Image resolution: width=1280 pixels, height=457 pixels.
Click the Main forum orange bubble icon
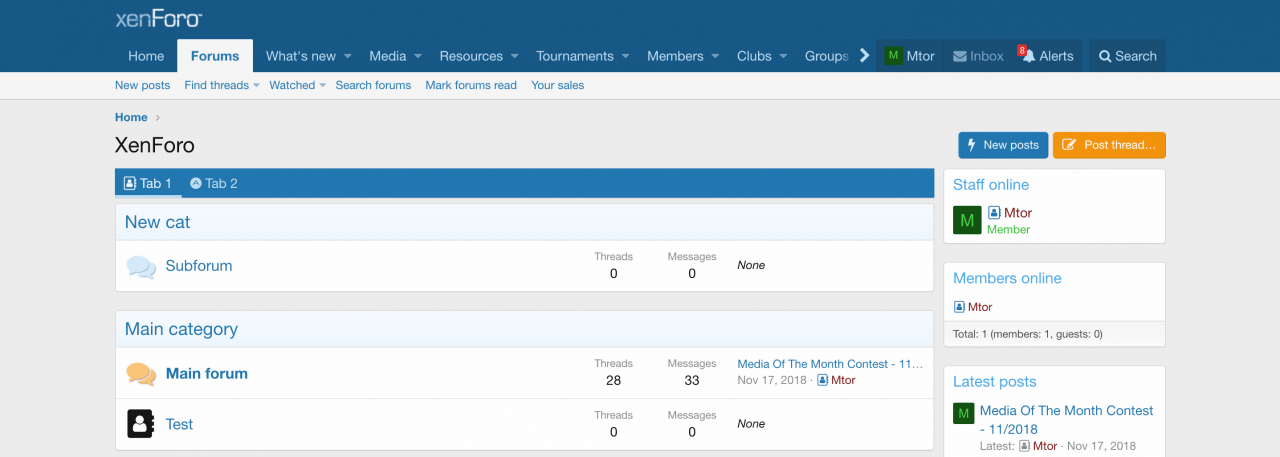141,374
